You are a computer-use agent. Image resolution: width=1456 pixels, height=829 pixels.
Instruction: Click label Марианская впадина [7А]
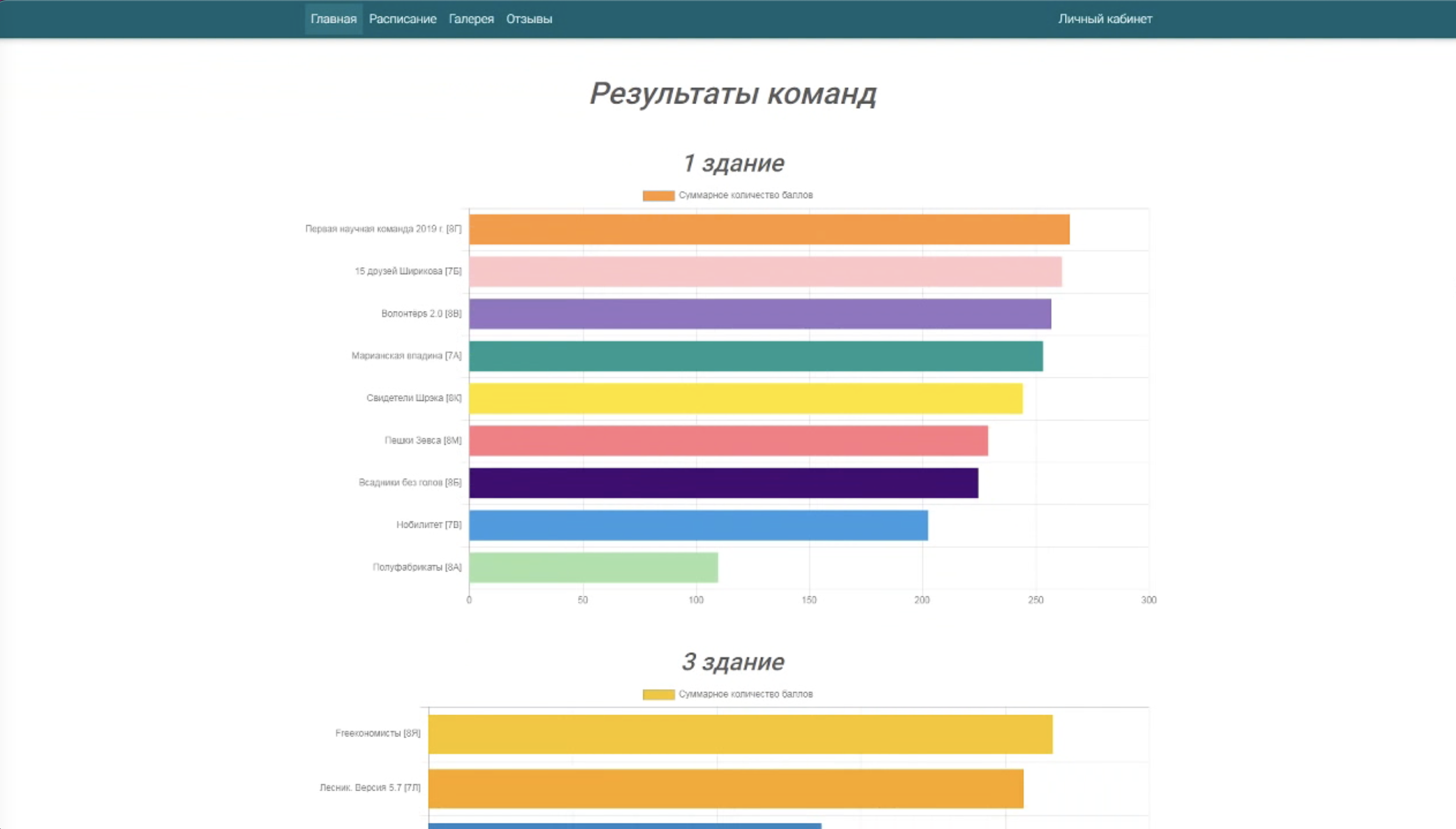(x=406, y=356)
